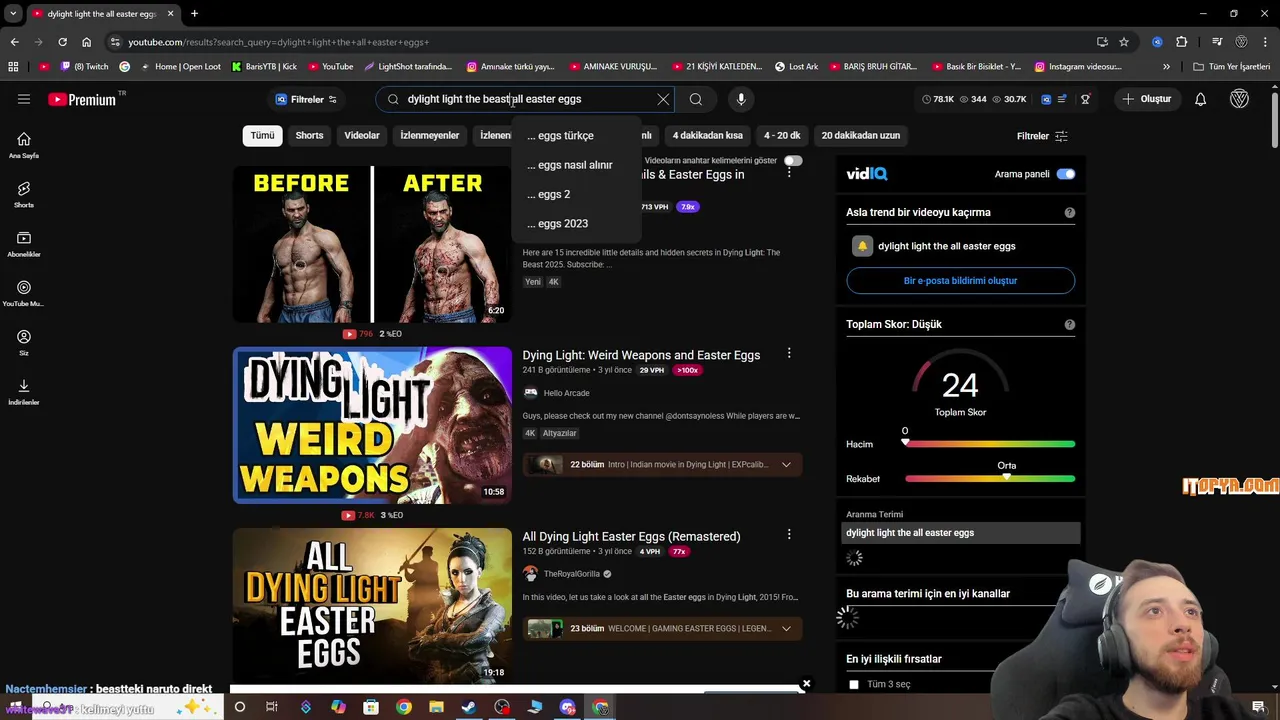Open the Weird Weapons video thumbnail
1280x720 pixels.
(372, 425)
